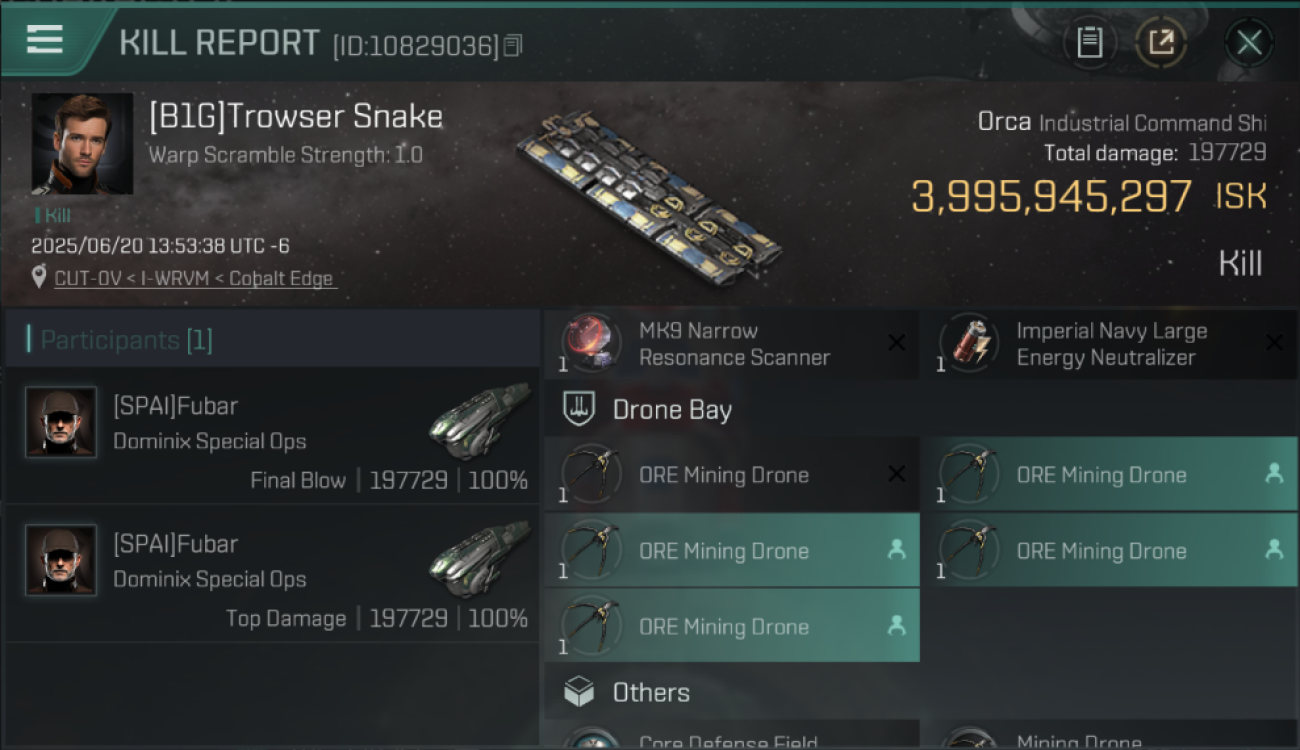Click Dominix Special Ops ship icon in Final Blow
Viewport: 1300px width, 750px height.
coord(480,420)
